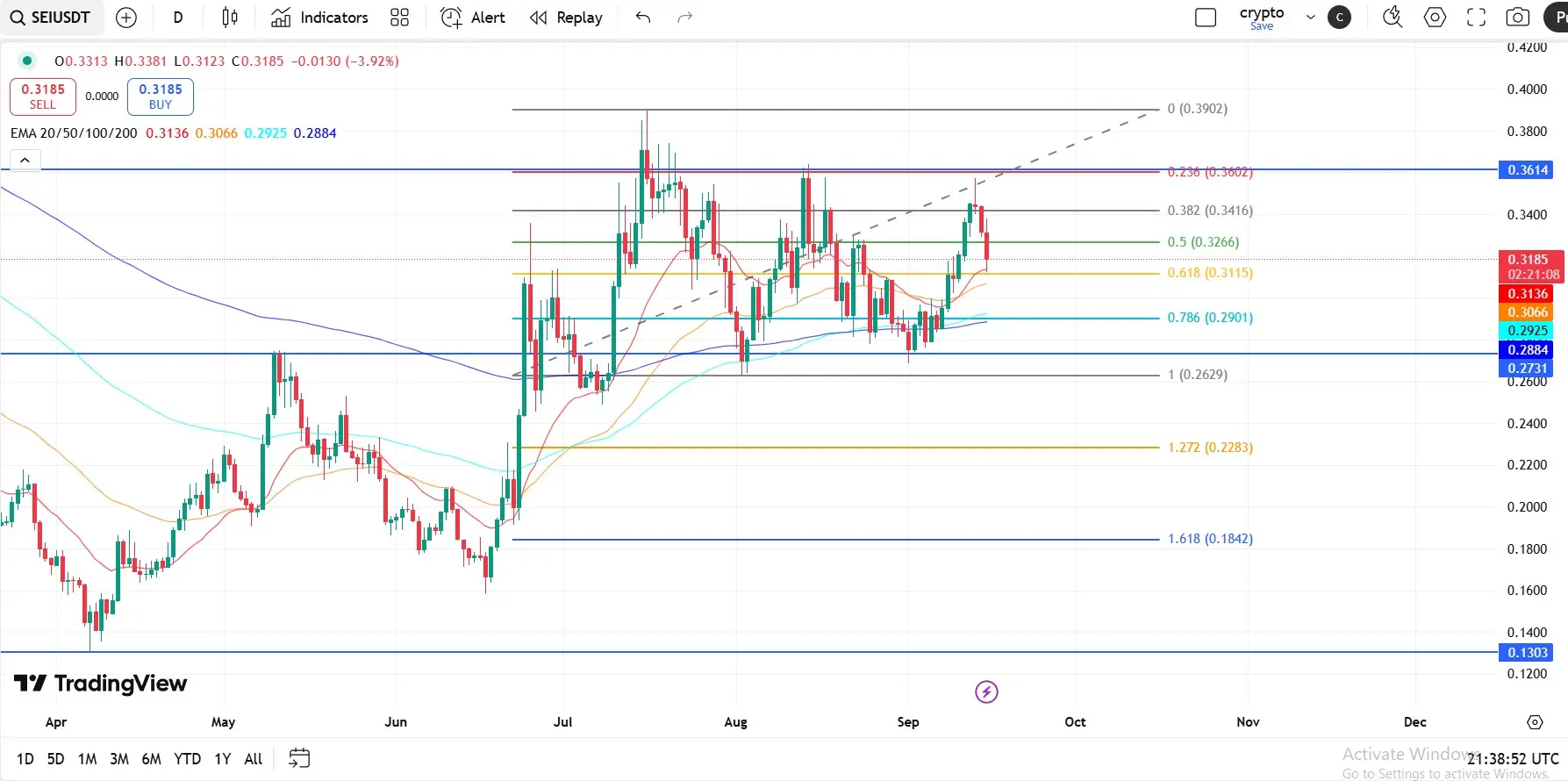Click the EMA 0.2884 price scale label
1568x781 pixels.
[1527, 350]
